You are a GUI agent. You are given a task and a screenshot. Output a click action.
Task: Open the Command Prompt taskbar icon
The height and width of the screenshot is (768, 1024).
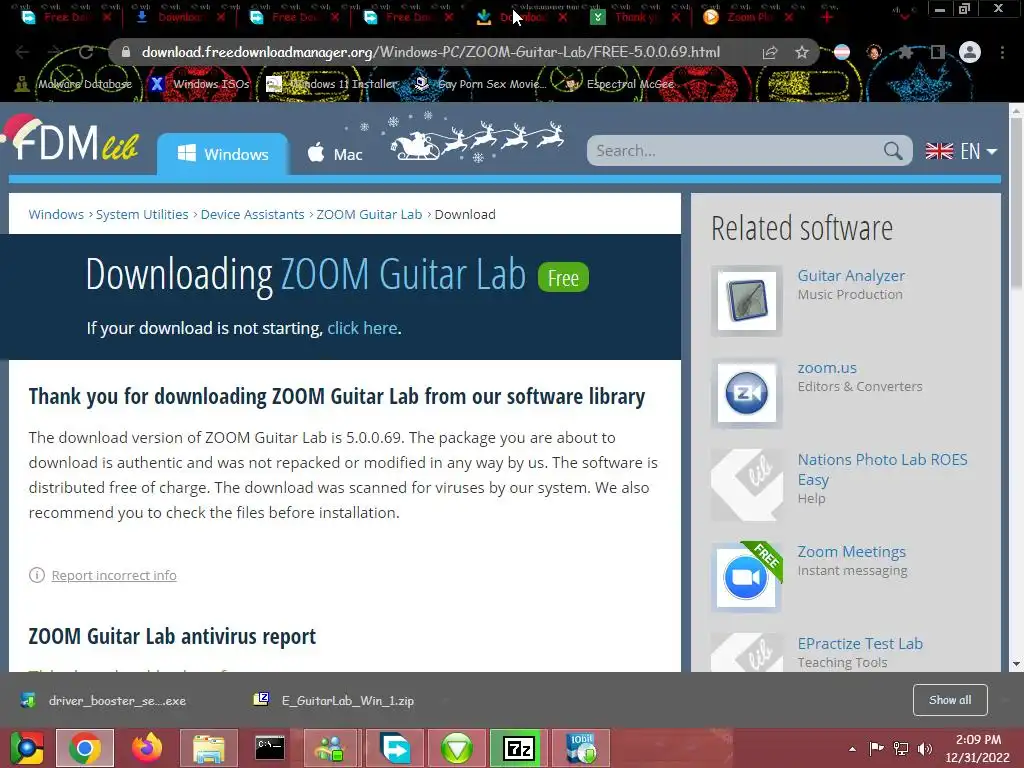(x=270, y=748)
